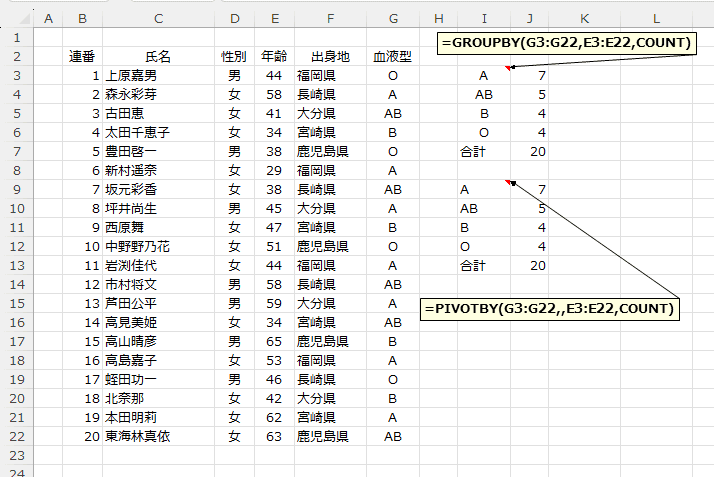Click row header 2
The height and width of the screenshot is (477, 714).
click(16, 56)
